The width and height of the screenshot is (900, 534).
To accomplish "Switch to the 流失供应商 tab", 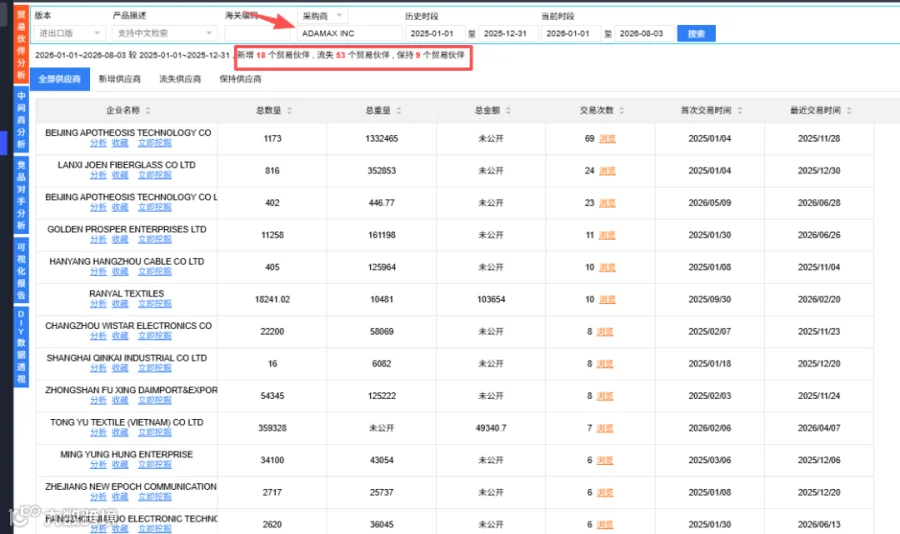I will pos(180,79).
